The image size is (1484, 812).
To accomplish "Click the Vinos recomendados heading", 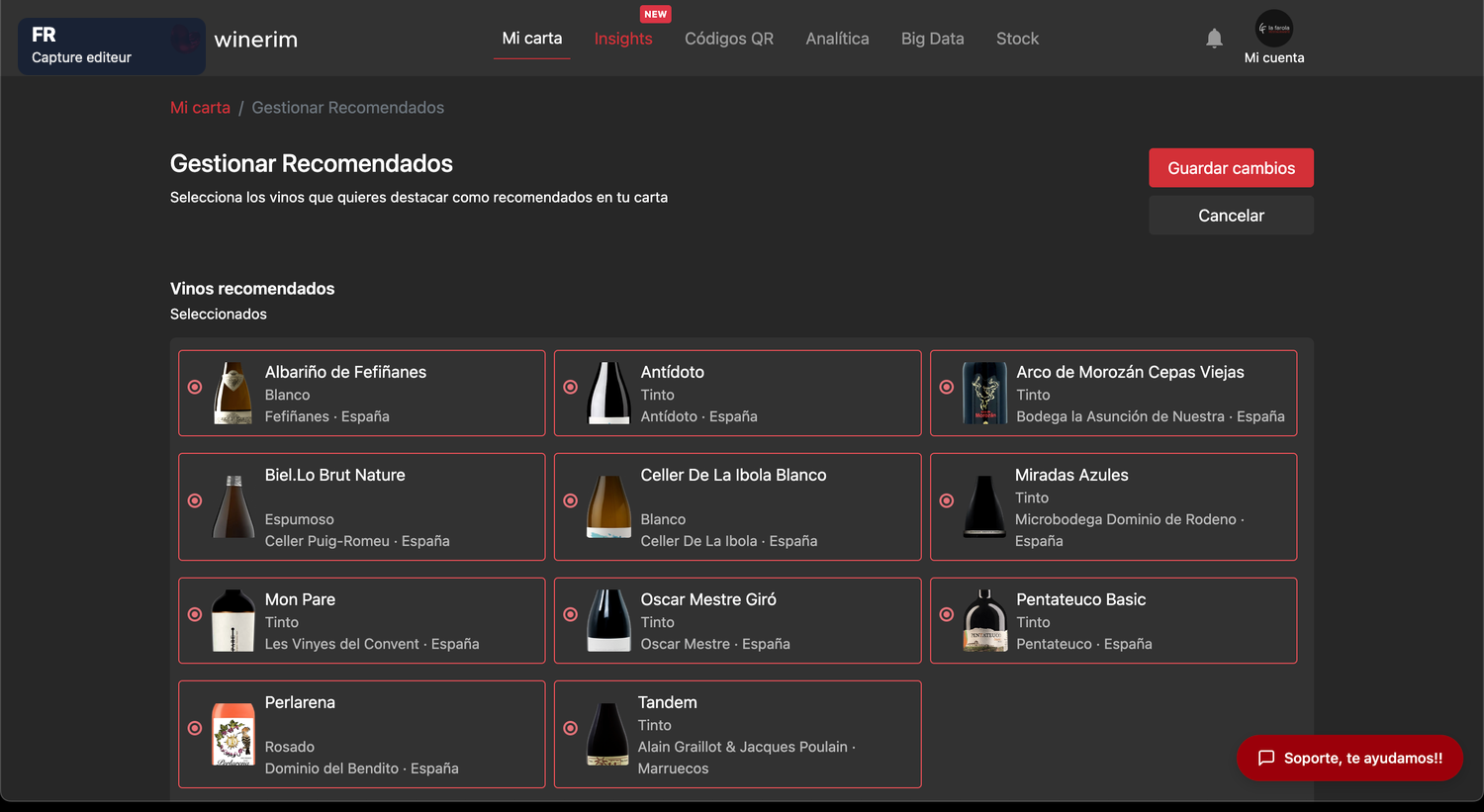I will (252, 289).
